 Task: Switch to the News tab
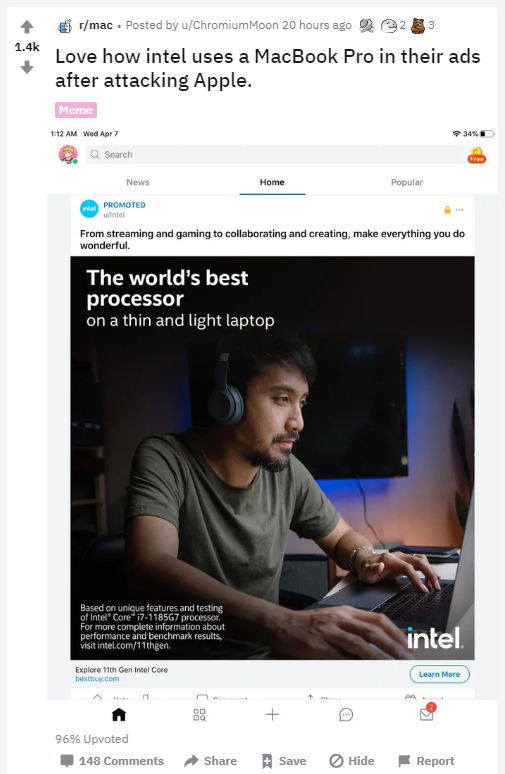tap(138, 182)
